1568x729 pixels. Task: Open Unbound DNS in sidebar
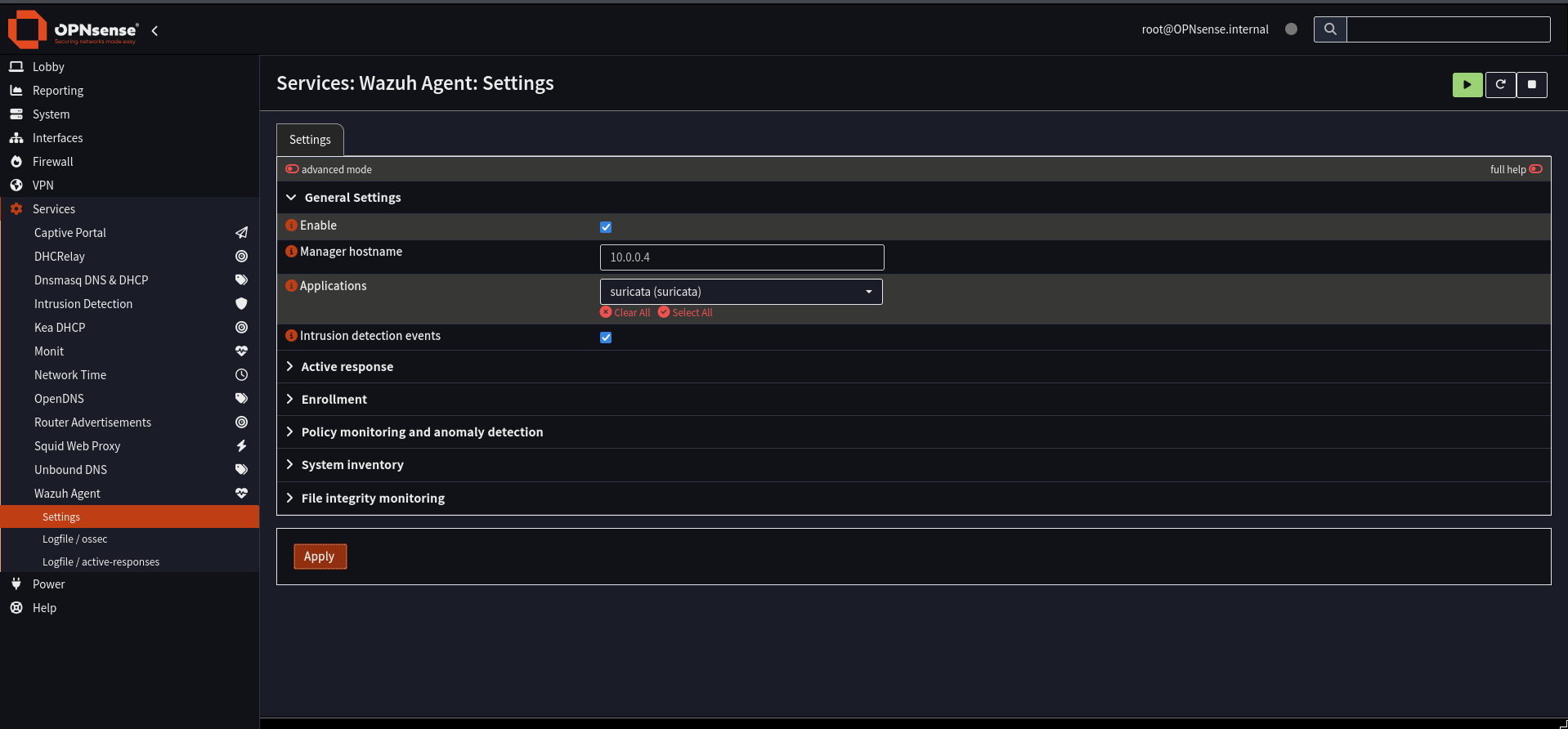70,470
